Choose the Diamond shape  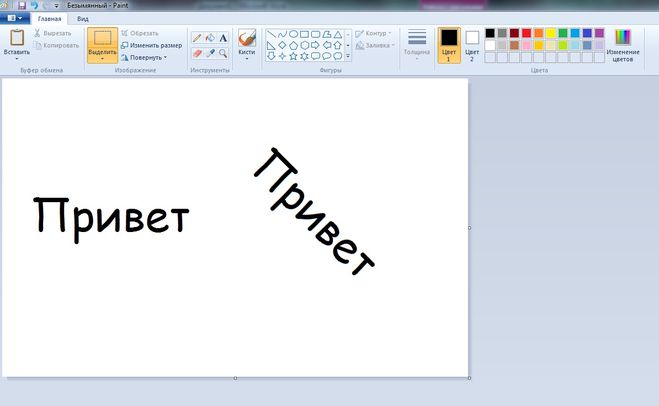click(282, 45)
